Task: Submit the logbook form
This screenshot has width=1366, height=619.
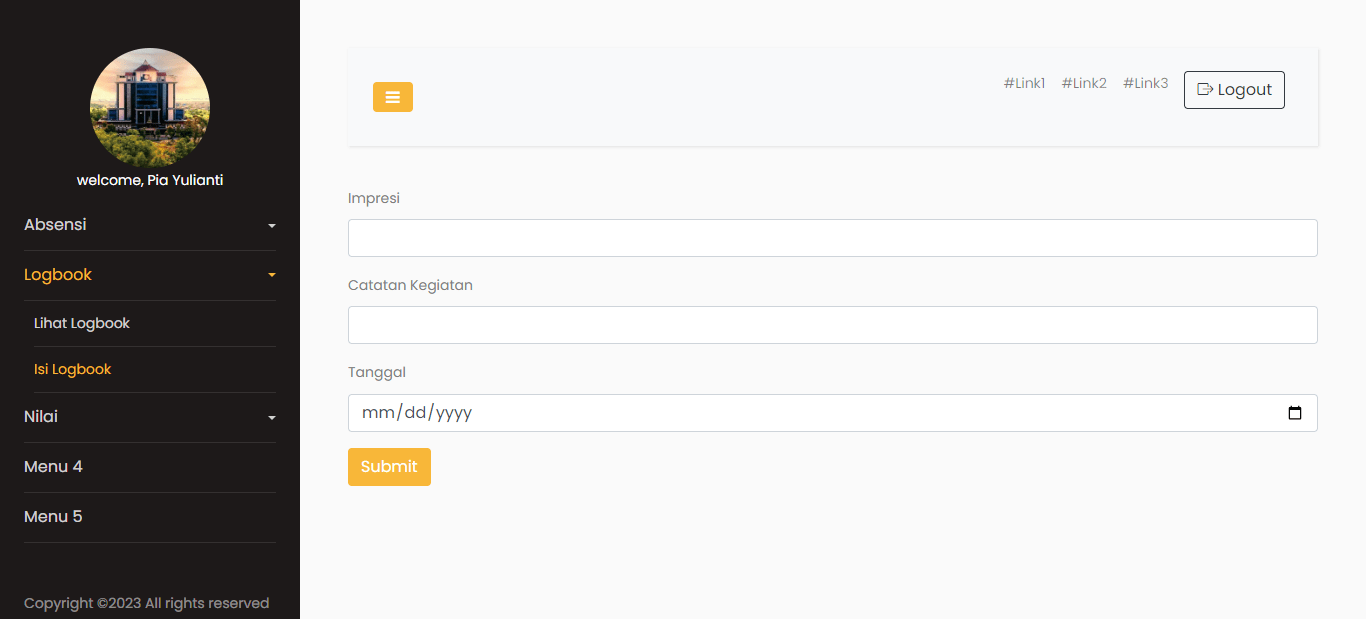Action: (x=389, y=467)
